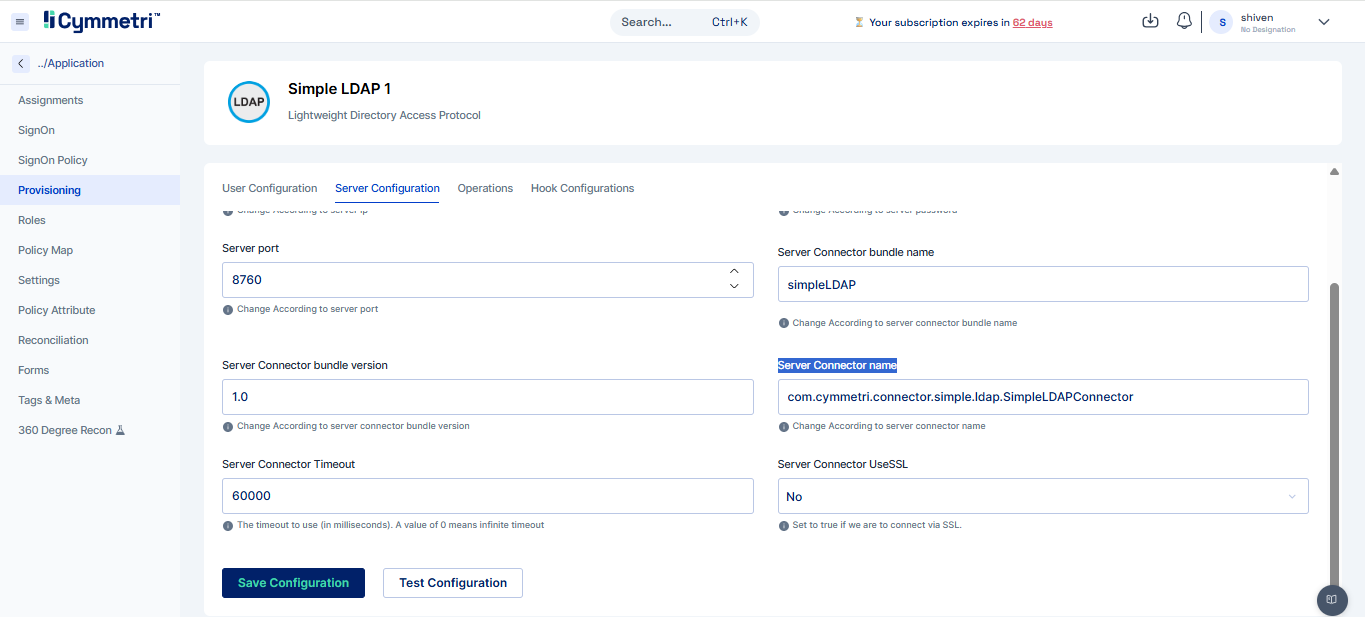1365x617 pixels.
Task: Open SignOn in the sidebar
Action: 90,130
